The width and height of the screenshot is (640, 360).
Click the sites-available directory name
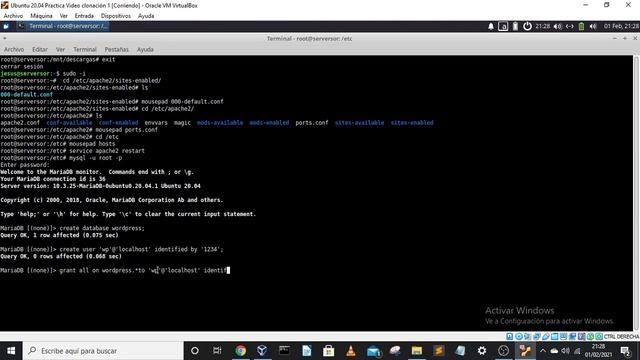(x=359, y=122)
